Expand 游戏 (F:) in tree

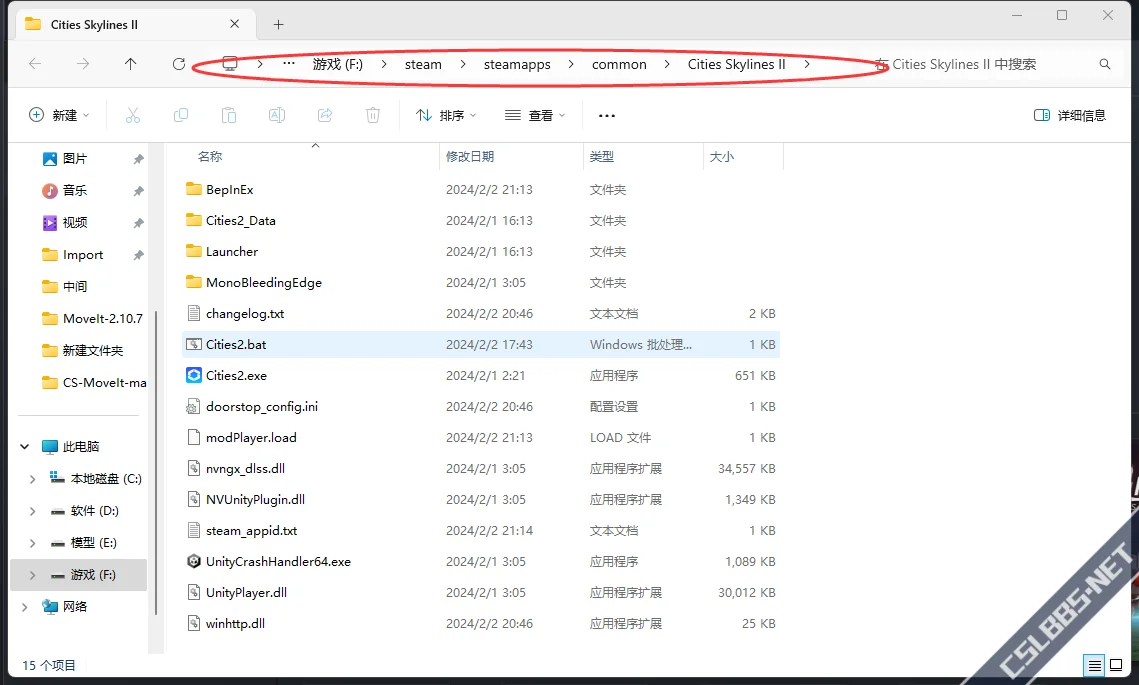(x=33, y=575)
